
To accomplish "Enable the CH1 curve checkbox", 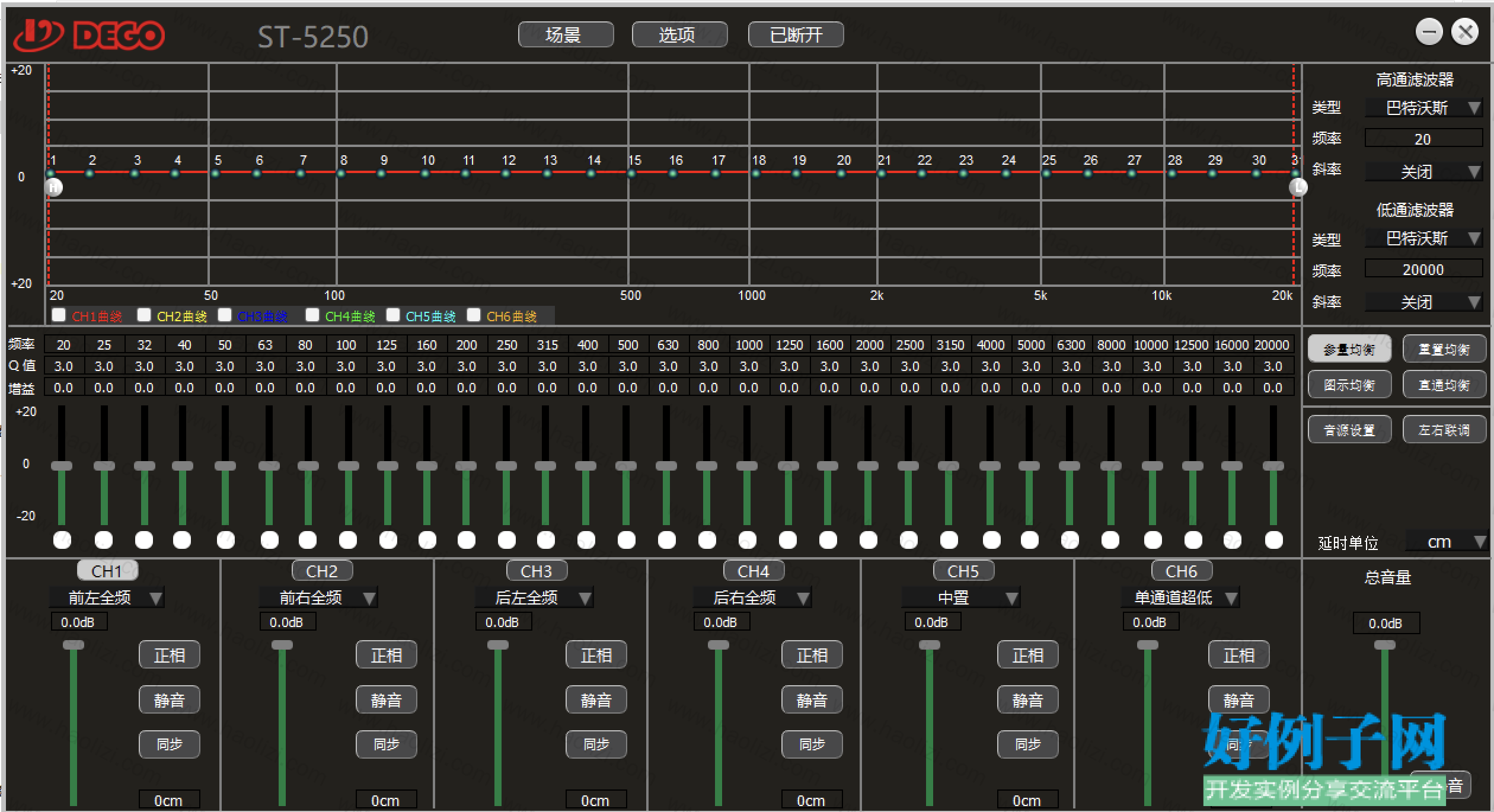I will (59, 315).
